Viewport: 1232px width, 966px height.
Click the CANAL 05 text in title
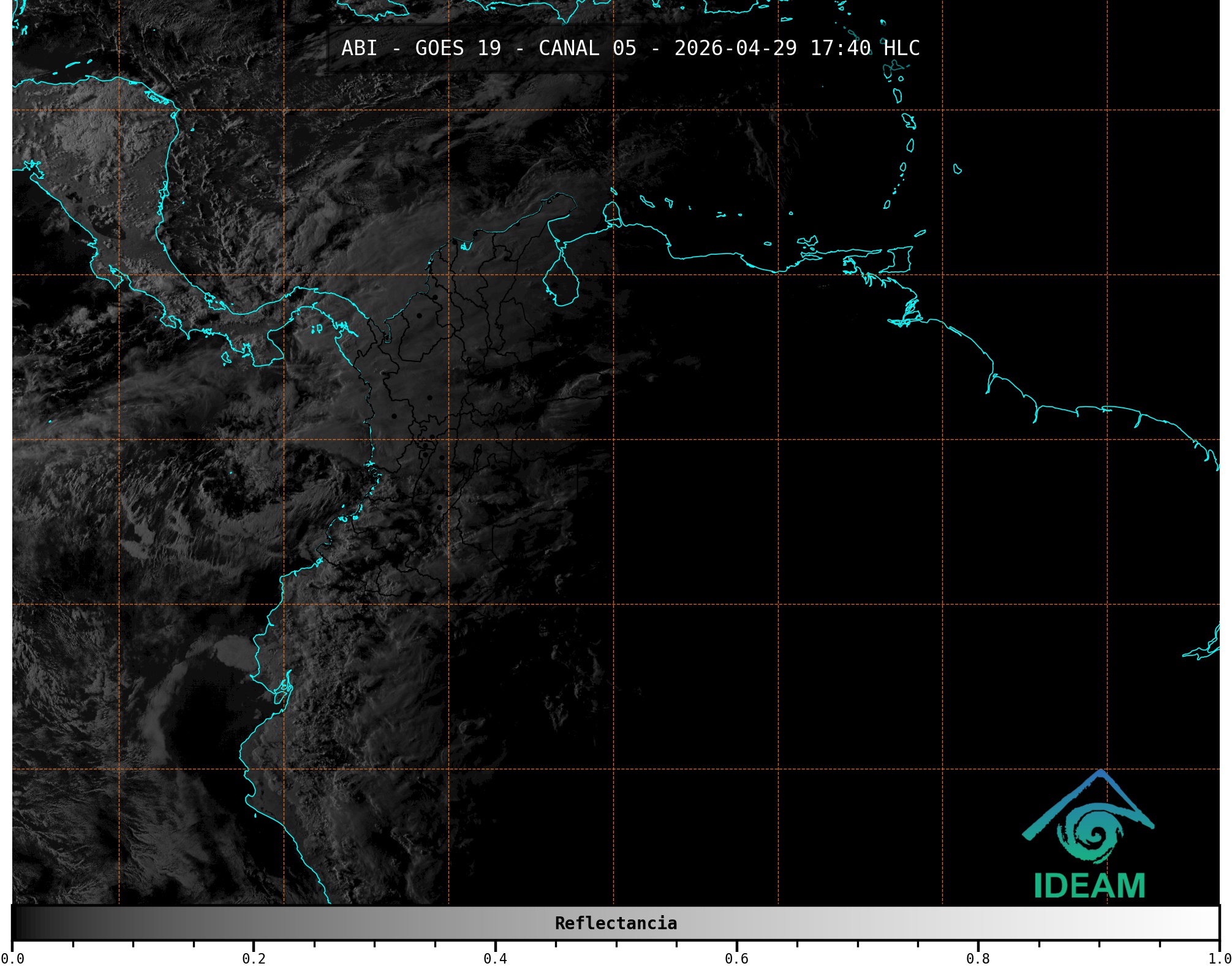(x=587, y=48)
